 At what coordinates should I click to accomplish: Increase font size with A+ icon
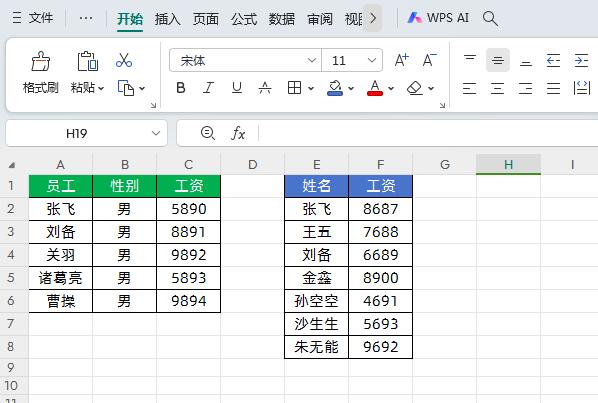(401, 60)
